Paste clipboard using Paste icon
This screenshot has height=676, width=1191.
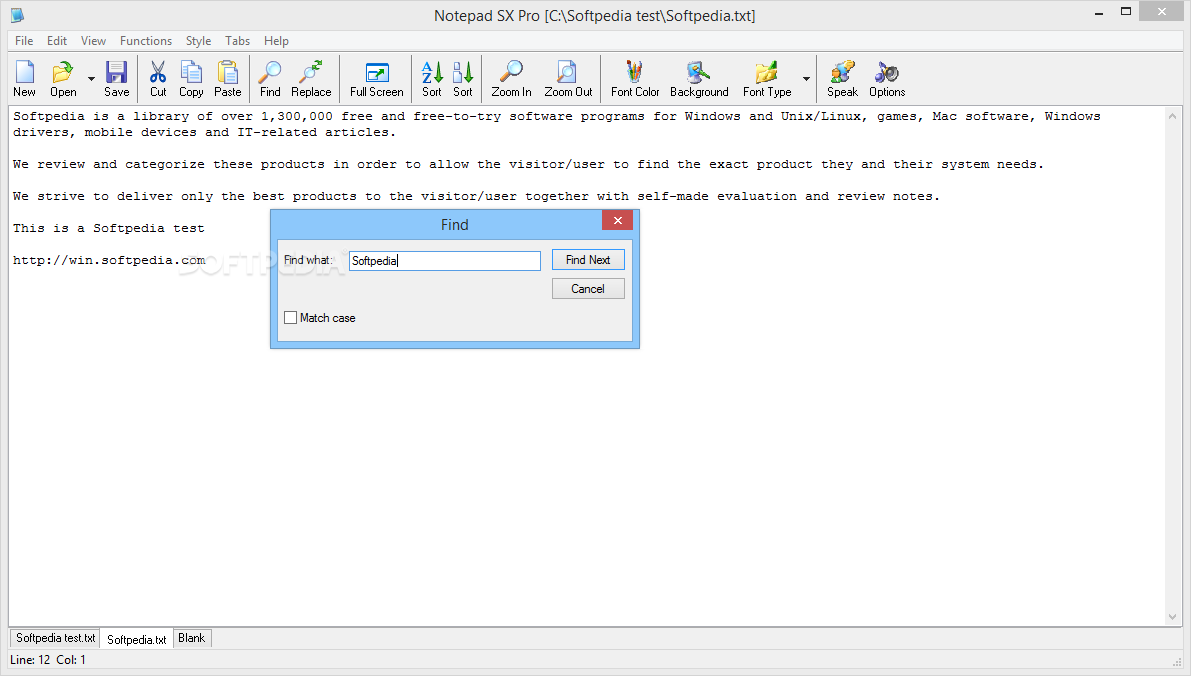coord(227,79)
